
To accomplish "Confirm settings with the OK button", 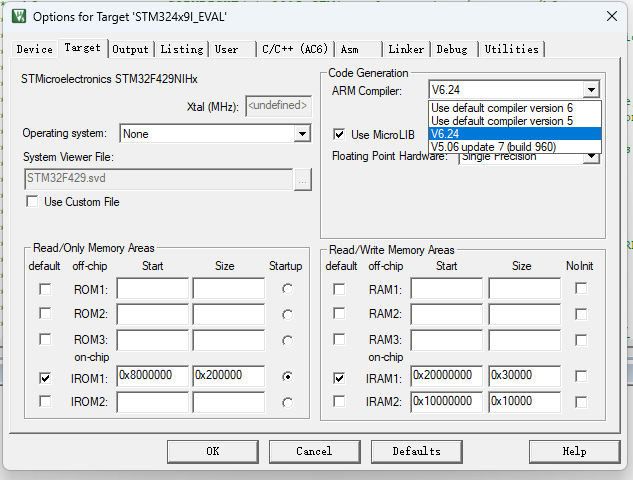I will pyautogui.click(x=213, y=451).
